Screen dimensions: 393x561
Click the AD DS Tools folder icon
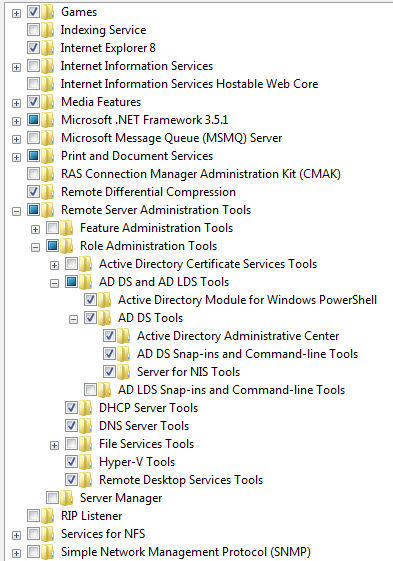pyautogui.click(x=104, y=318)
